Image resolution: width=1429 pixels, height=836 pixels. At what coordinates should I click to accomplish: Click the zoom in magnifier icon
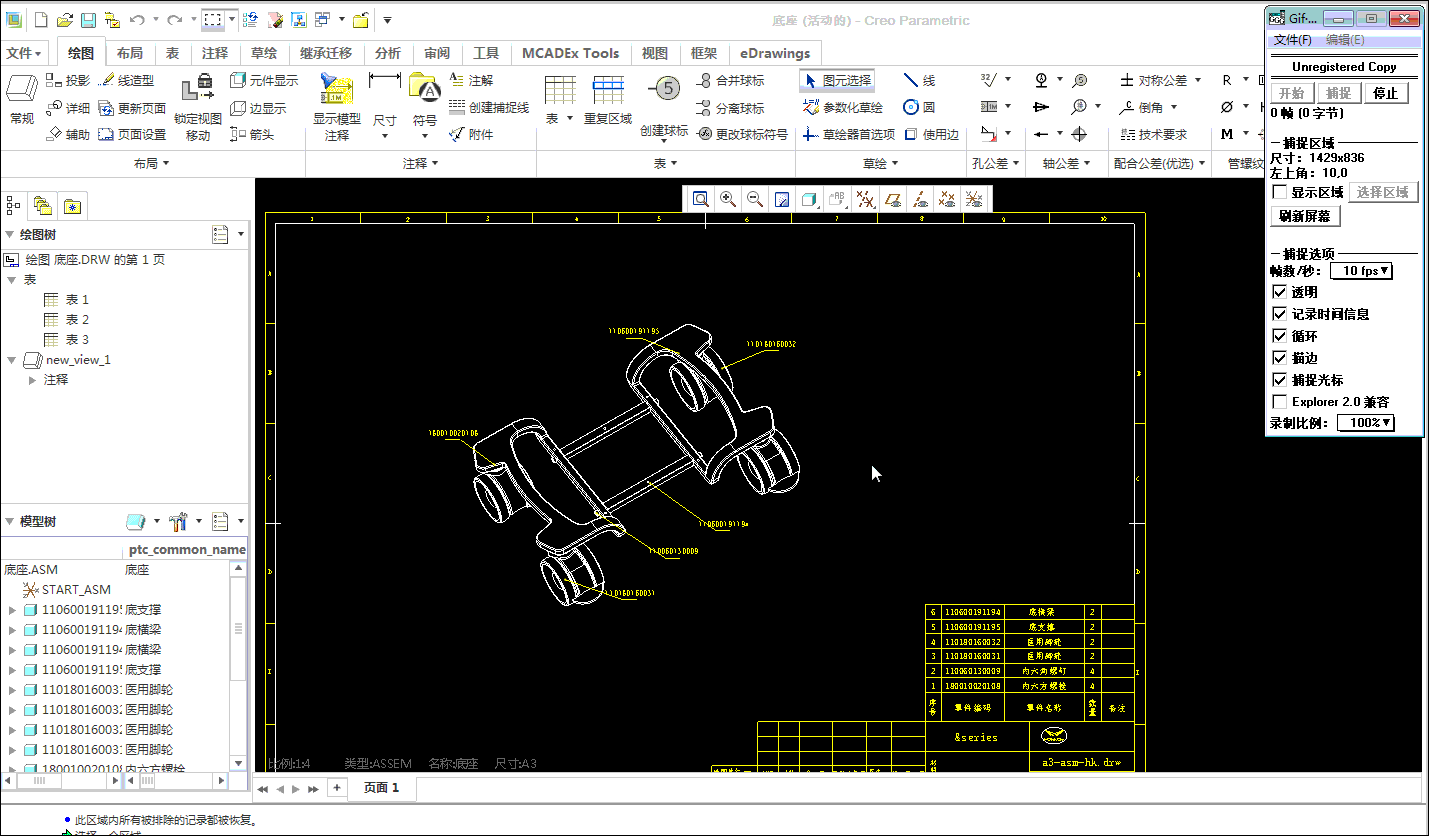point(728,200)
